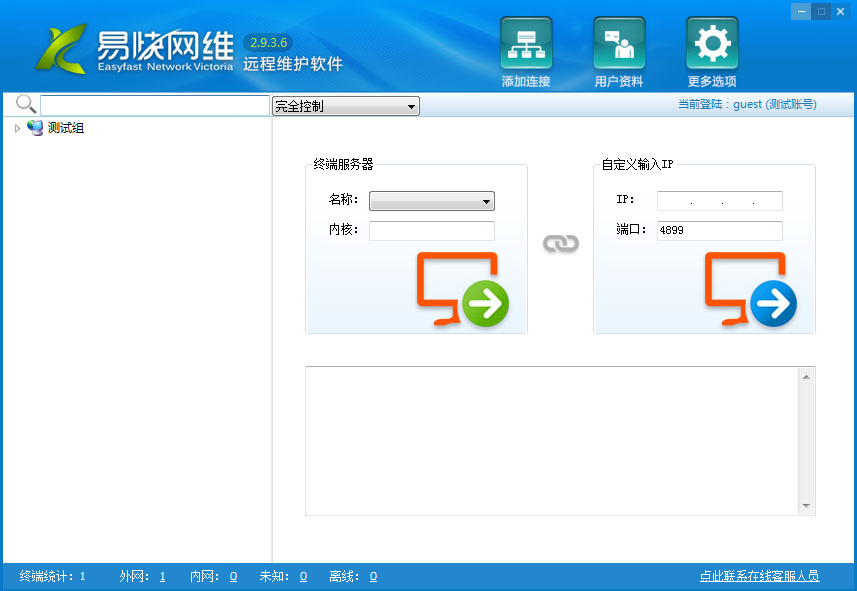Click the 内核 input field
Screen dimensions: 857x591
point(432,231)
